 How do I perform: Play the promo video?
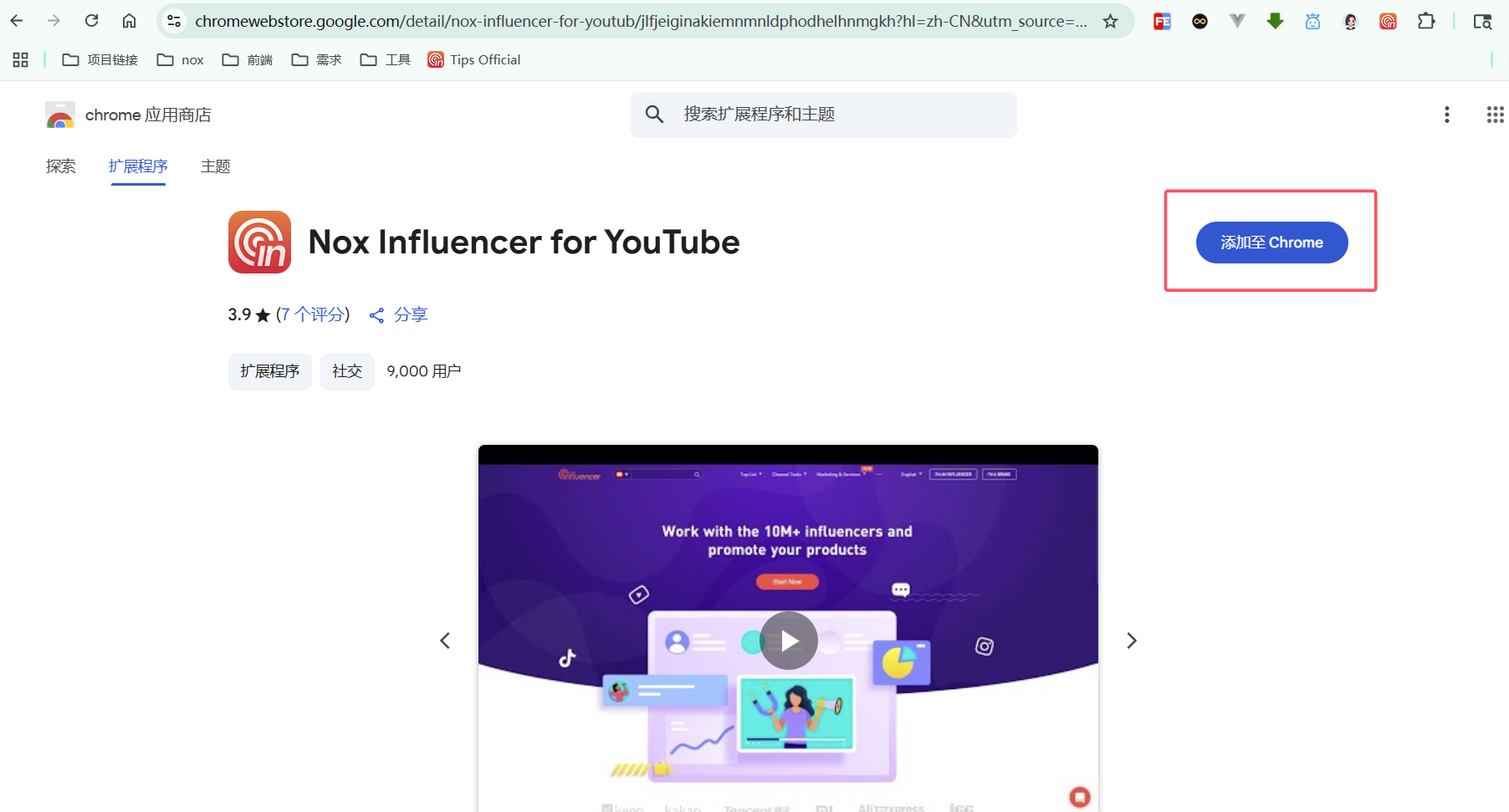788,641
